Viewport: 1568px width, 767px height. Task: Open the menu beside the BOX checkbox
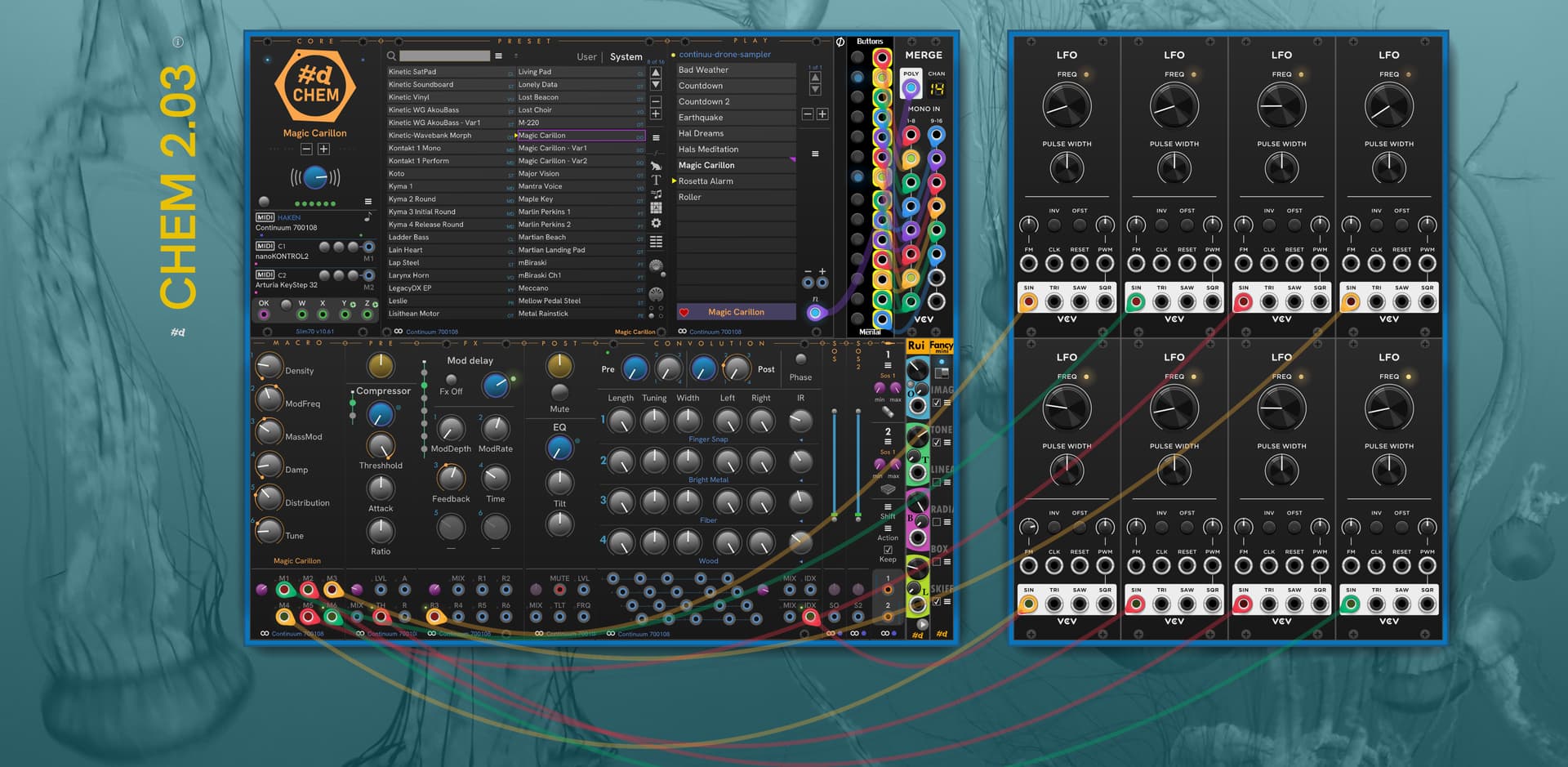tap(947, 562)
